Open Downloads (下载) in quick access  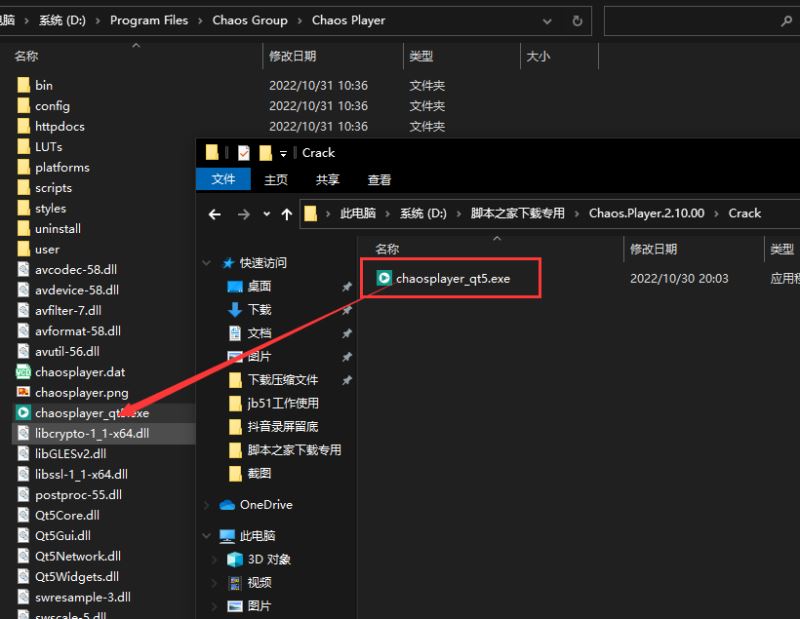259,310
